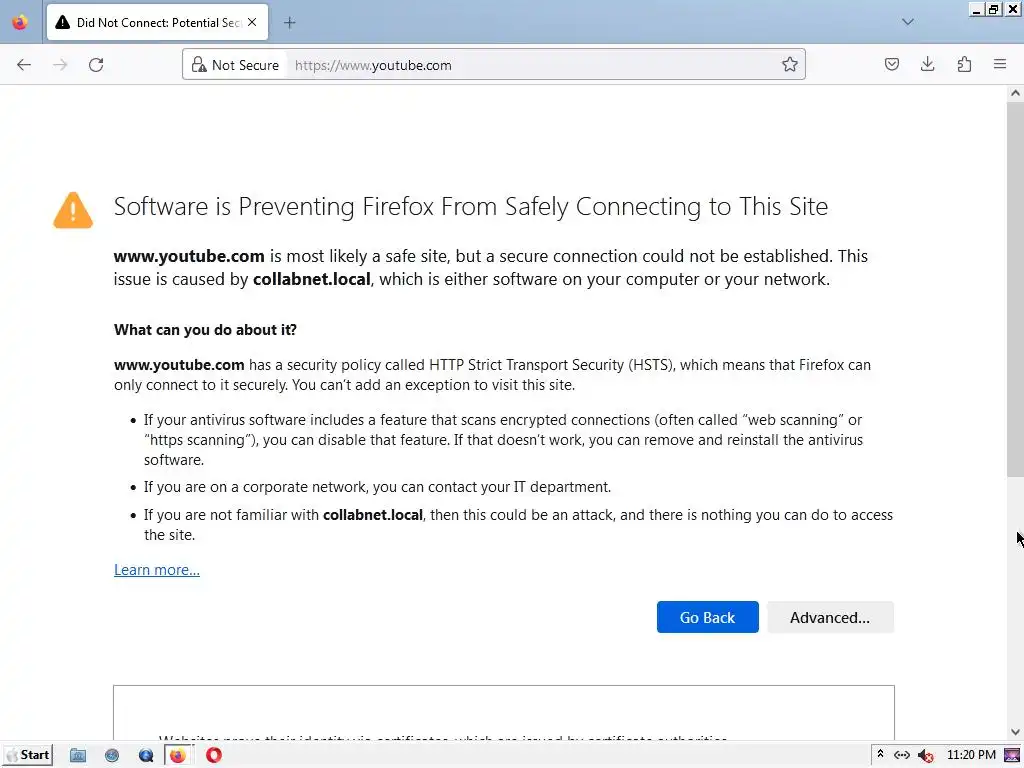Click the back navigation arrow
1024x768 pixels.
coord(24,65)
